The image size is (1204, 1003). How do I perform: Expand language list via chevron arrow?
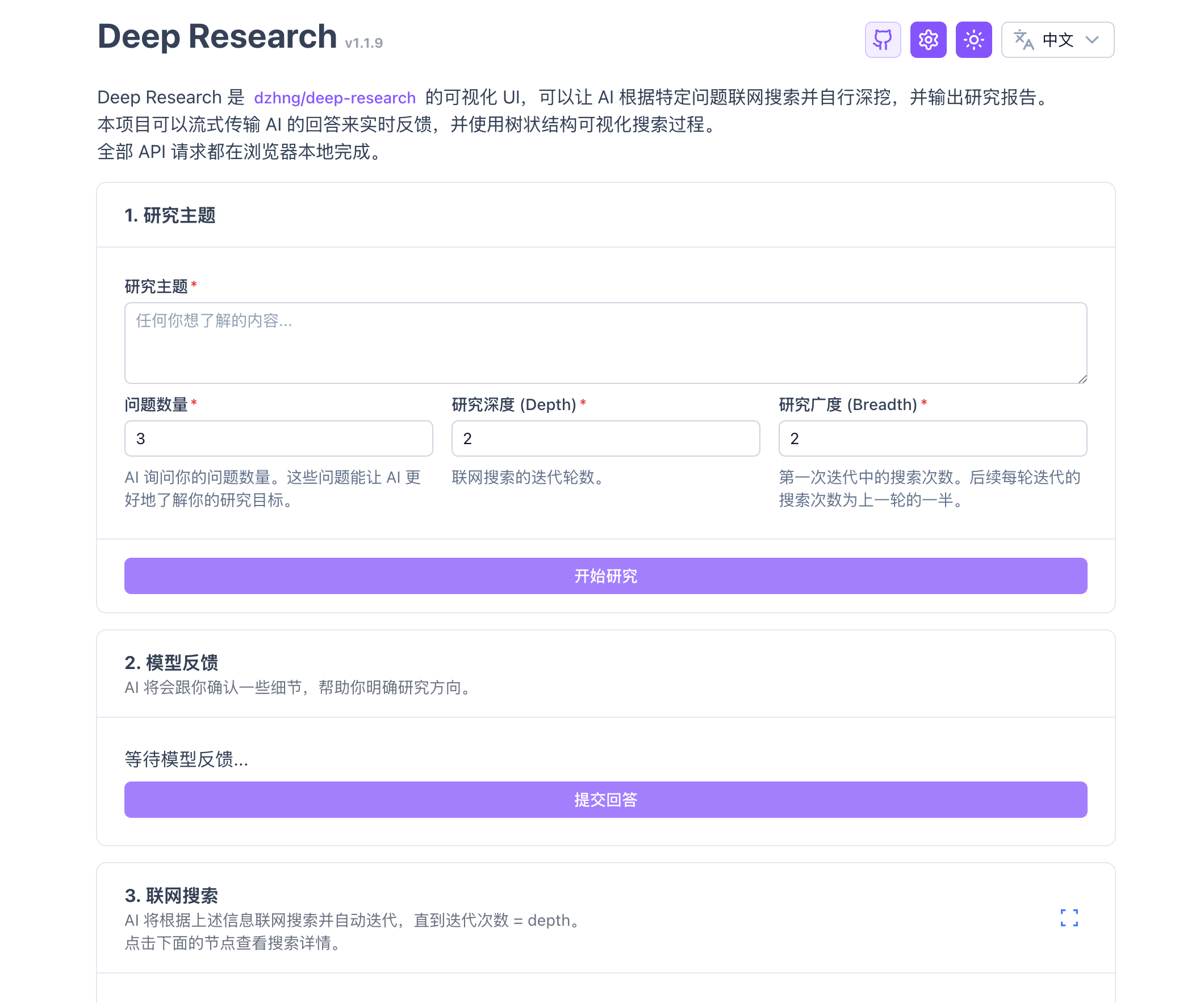[1092, 40]
